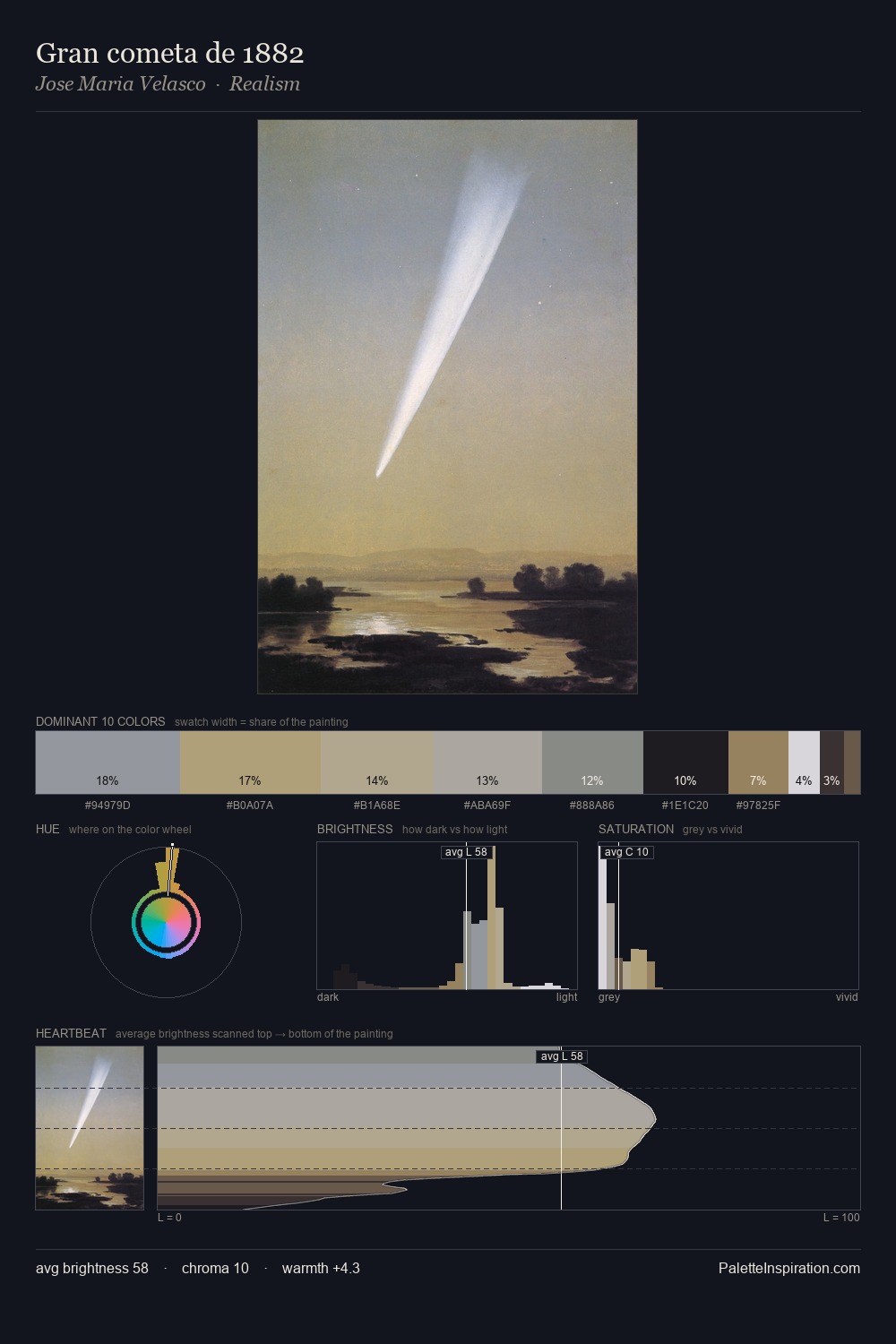
Task: Click the 'chroma 10' footer stat
Action: point(215,1268)
